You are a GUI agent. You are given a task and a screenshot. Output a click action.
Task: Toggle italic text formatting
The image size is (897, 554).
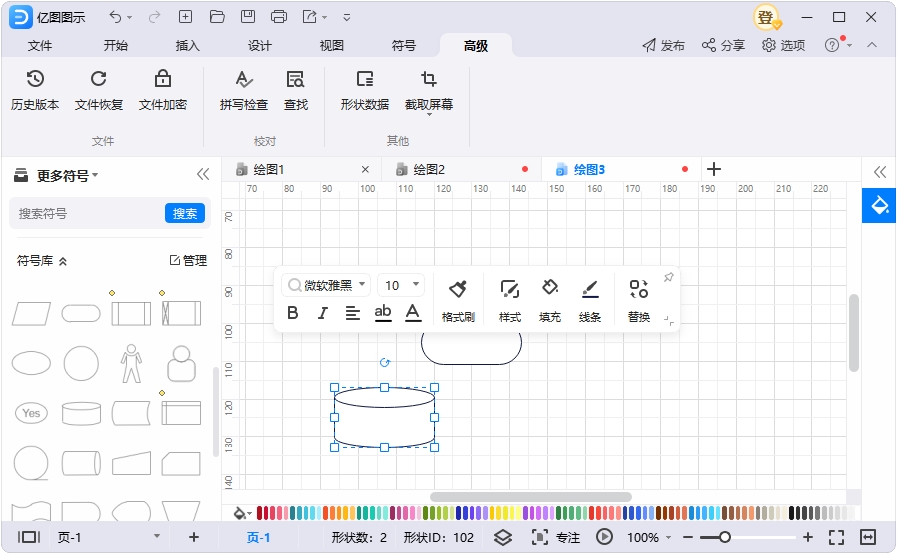[x=323, y=313]
